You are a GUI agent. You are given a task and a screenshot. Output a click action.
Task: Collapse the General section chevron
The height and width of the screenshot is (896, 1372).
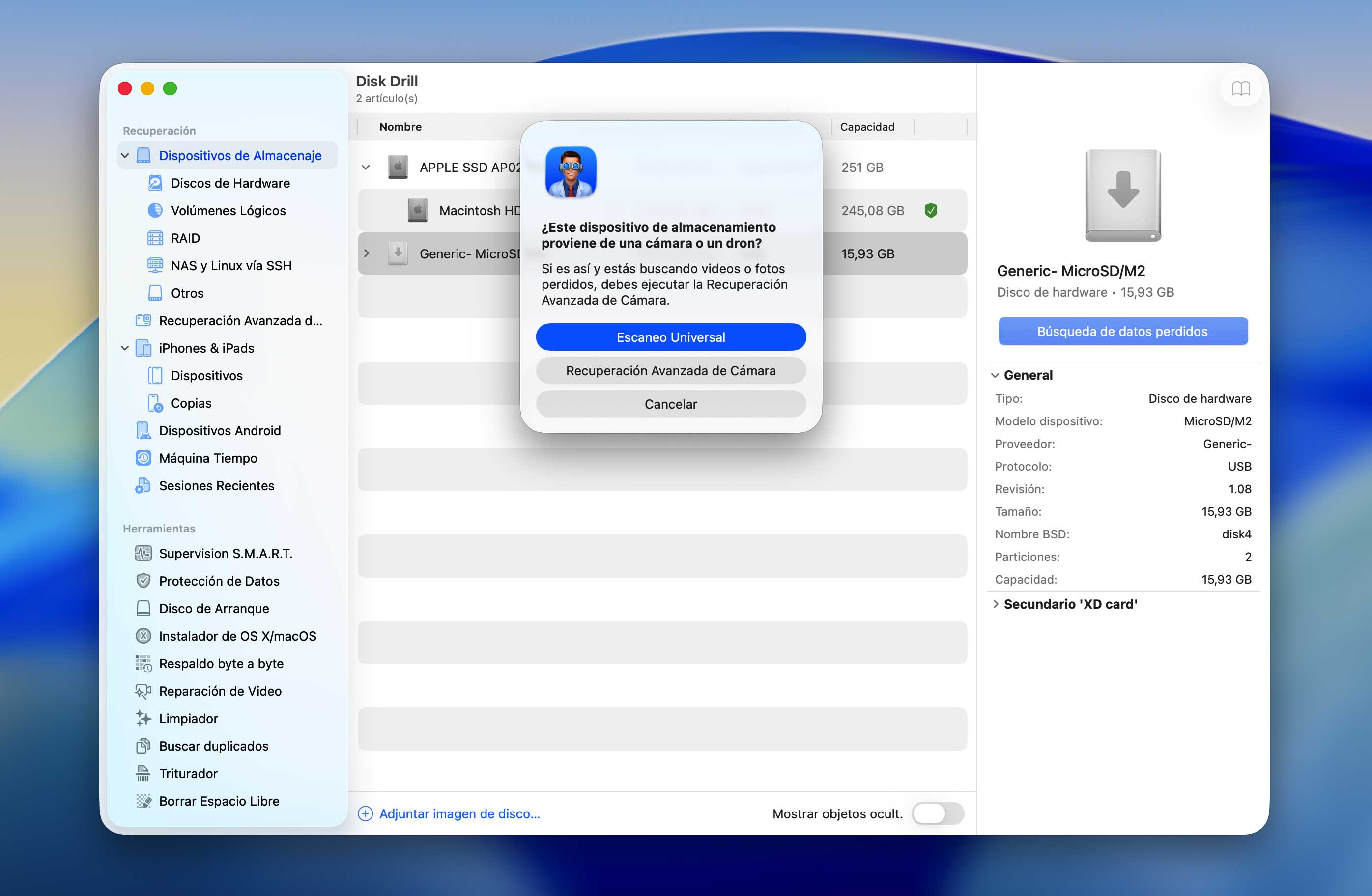[995, 375]
